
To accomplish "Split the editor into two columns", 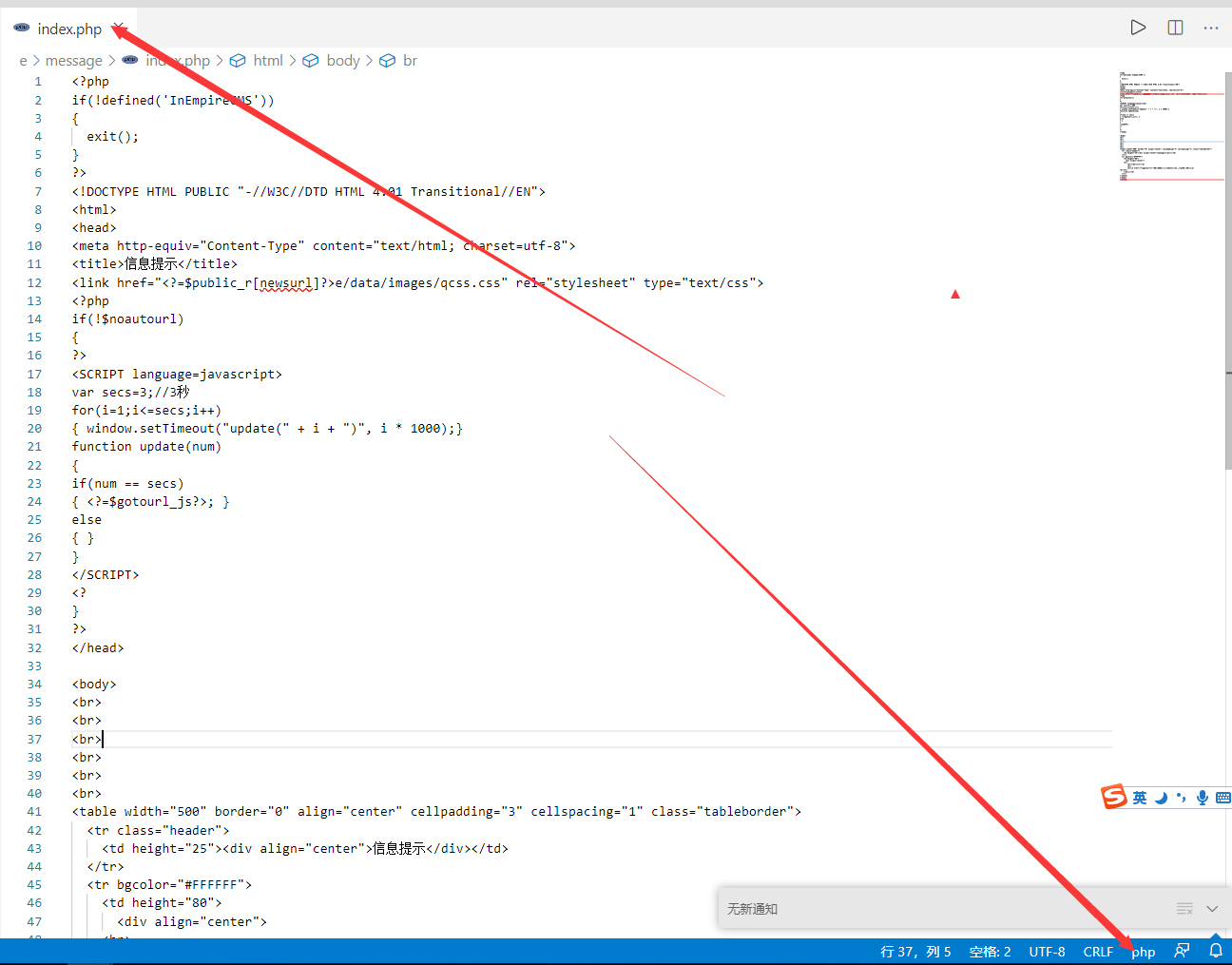I will click(1175, 28).
